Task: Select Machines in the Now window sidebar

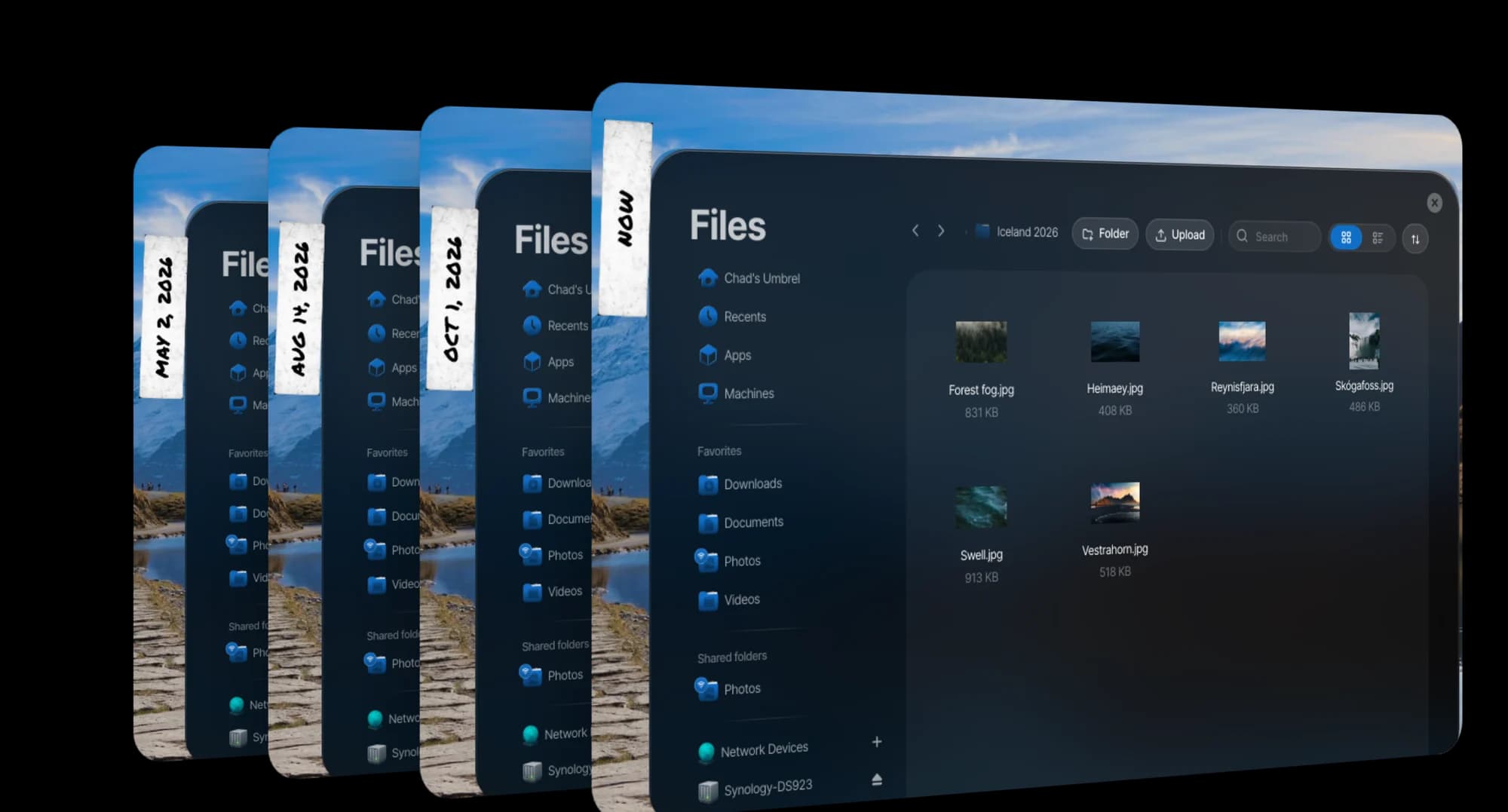Action: pyautogui.click(x=736, y=394)
